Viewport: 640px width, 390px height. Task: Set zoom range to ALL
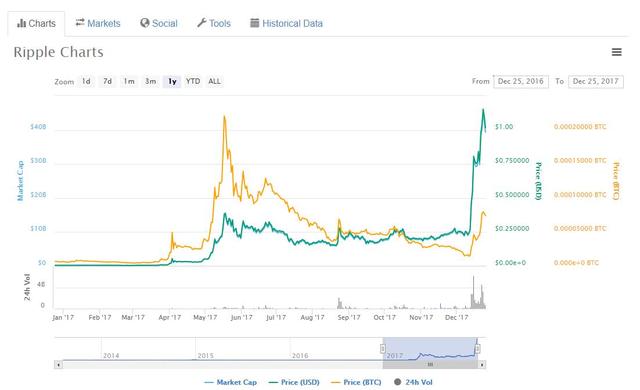click(x=214, y=81)
